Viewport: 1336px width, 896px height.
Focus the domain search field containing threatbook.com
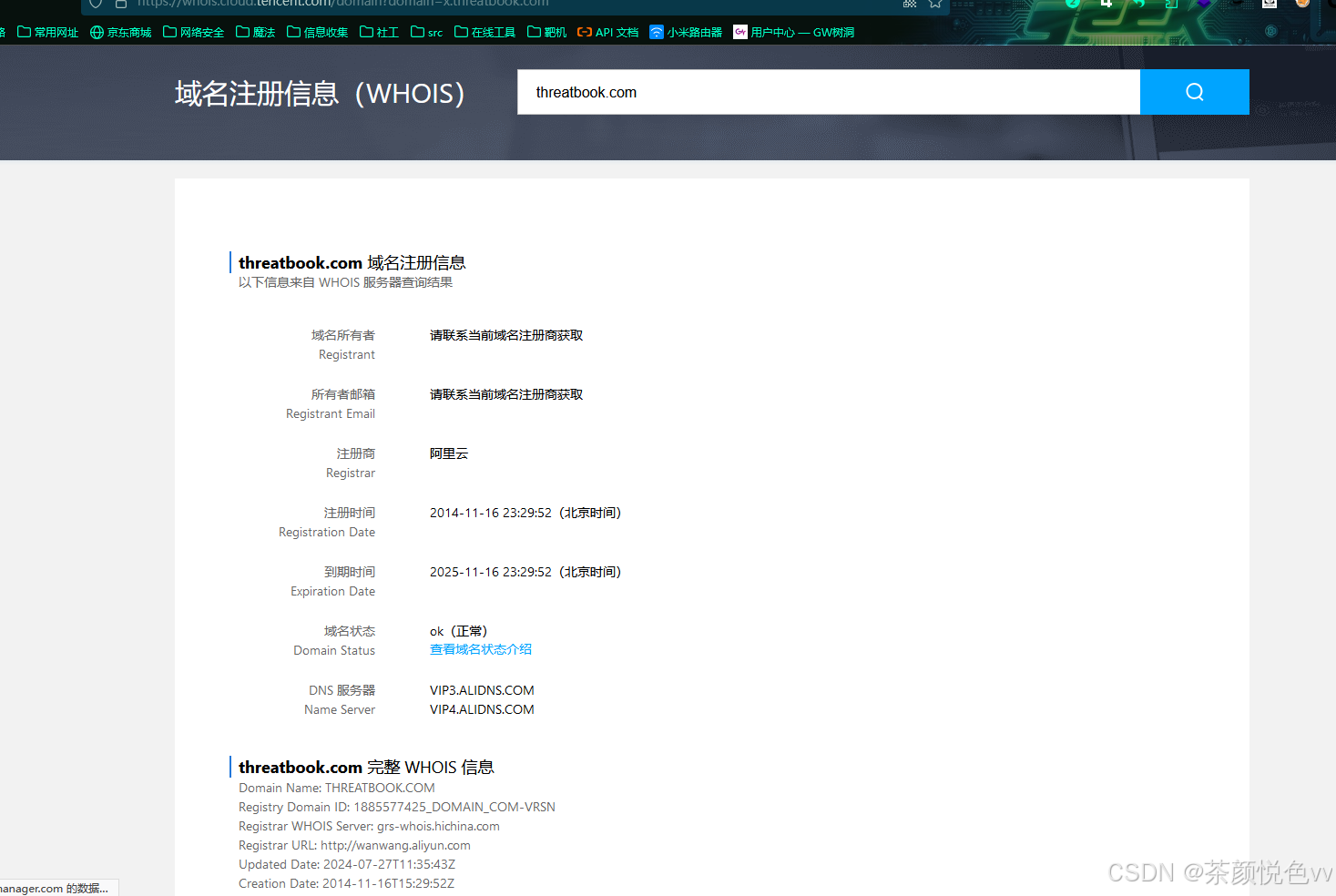pos(829,92)
